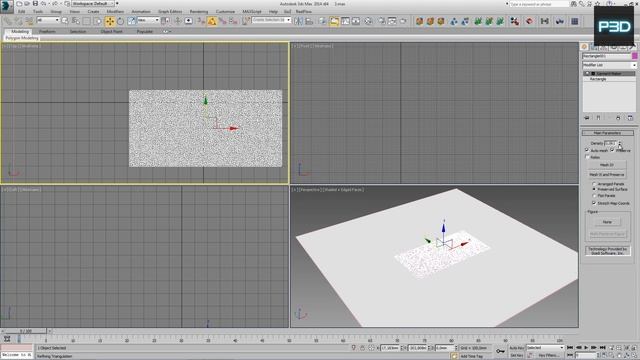Click the Figure None button
This screenshot has width=640, height=360.
(x=607, y=222)
